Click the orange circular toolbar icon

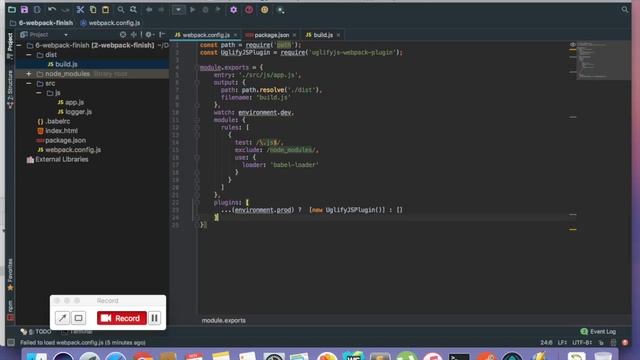[264, 9]
